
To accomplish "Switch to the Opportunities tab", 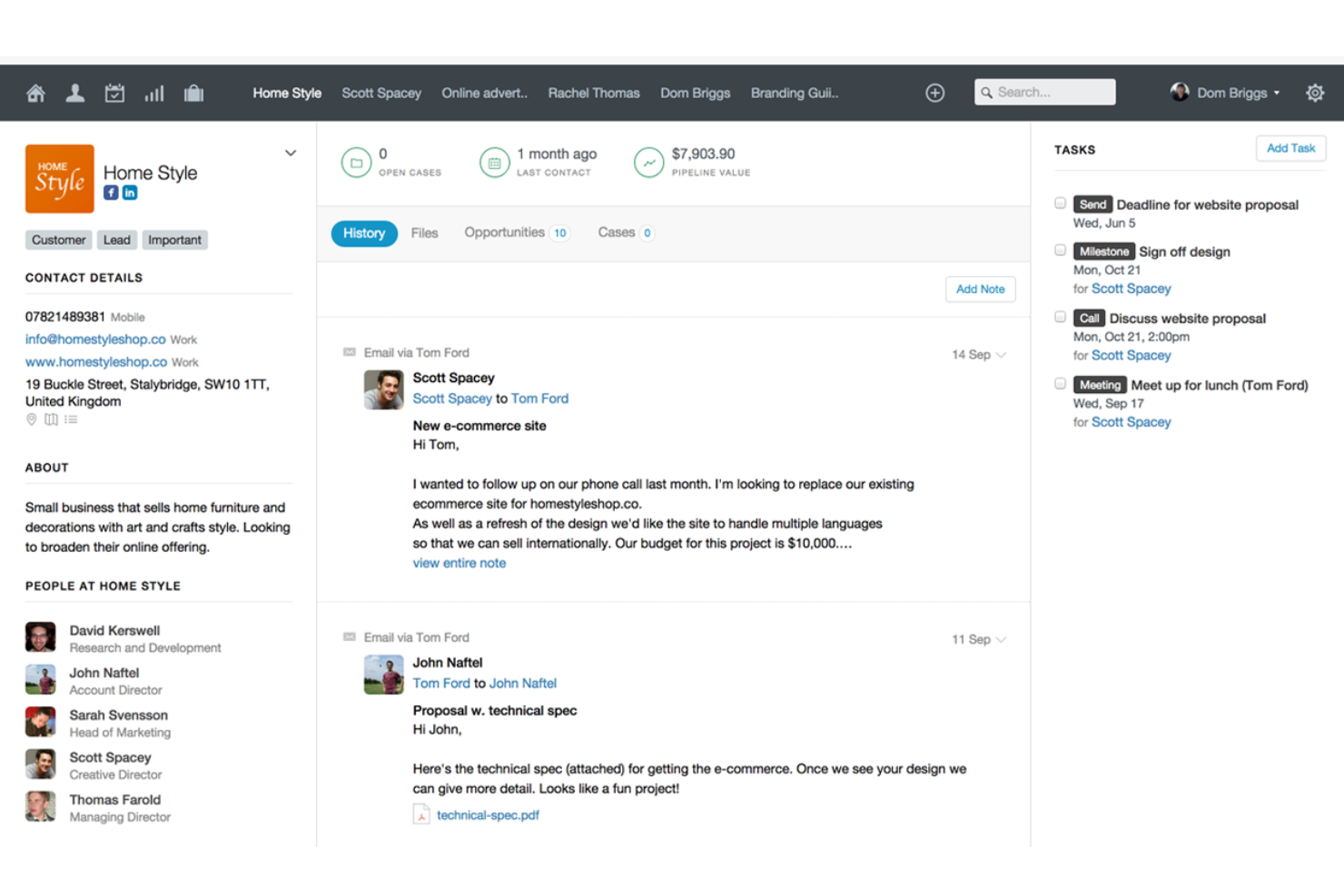I will [x=504, y=232].
